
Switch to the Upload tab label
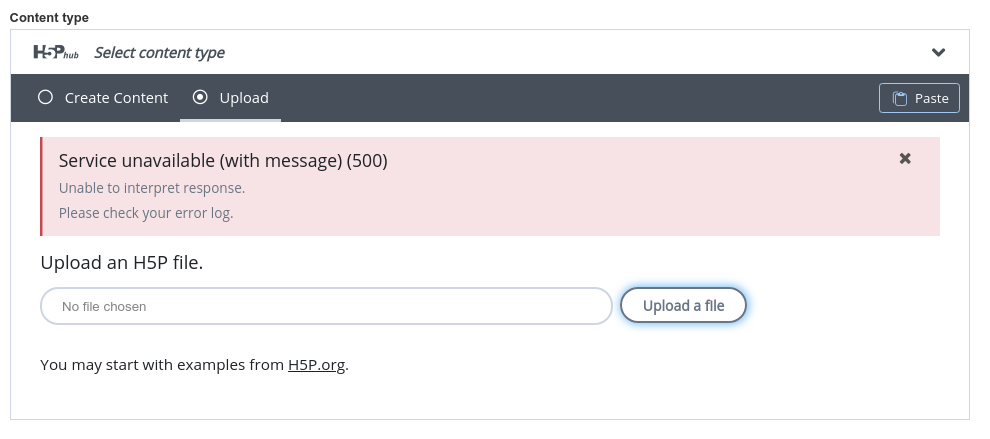[x=244, y=98]
